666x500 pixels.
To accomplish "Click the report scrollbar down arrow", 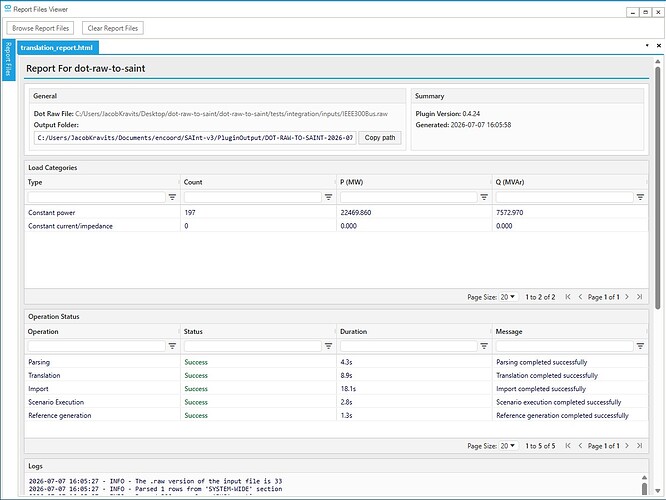I will [658, 491].
